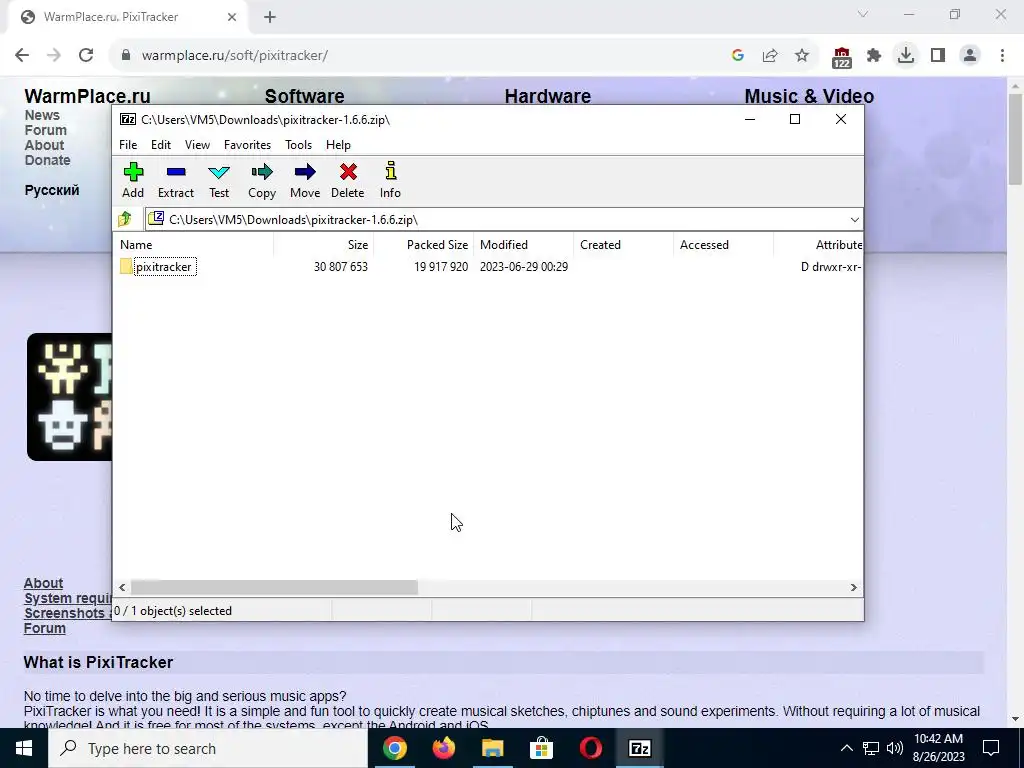Open Chrome tab search chevron

point(863,14)
